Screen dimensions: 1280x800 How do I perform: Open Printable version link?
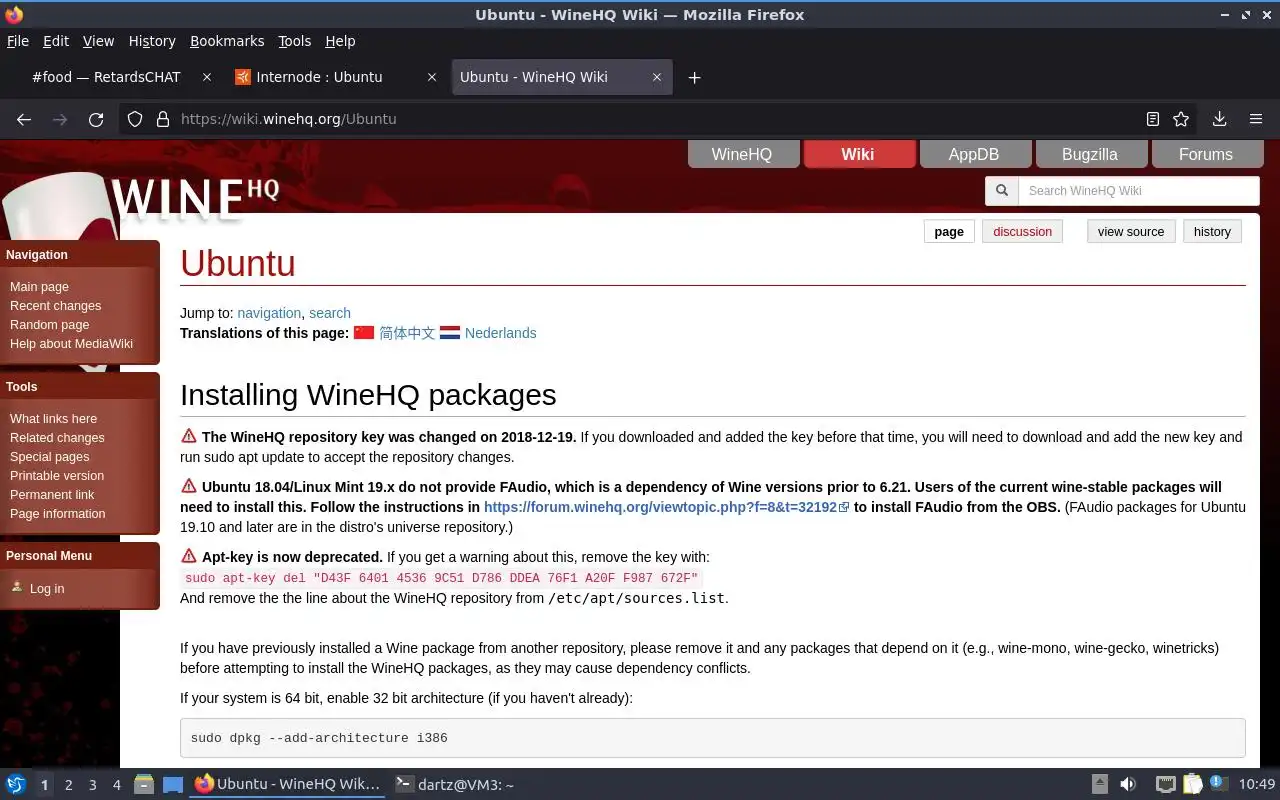57,475
